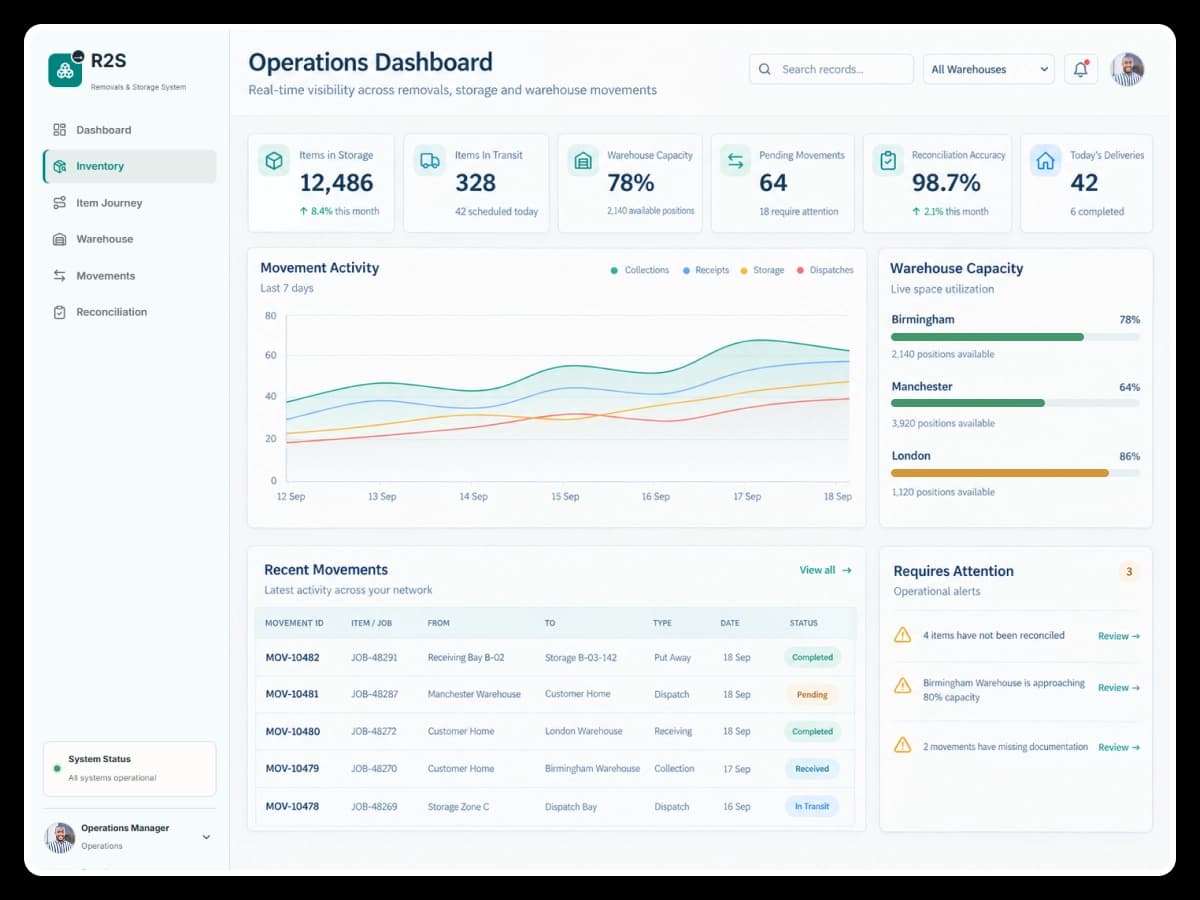Select job JOB-48272 in the table
This screenshot has height=900, width=1200.
pos(374,731)
